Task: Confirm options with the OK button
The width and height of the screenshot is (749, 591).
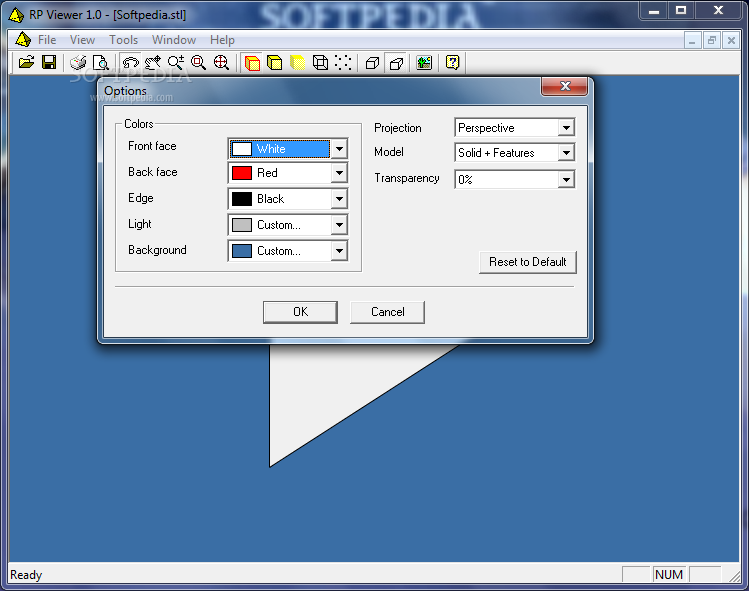Action: point(300,312)
